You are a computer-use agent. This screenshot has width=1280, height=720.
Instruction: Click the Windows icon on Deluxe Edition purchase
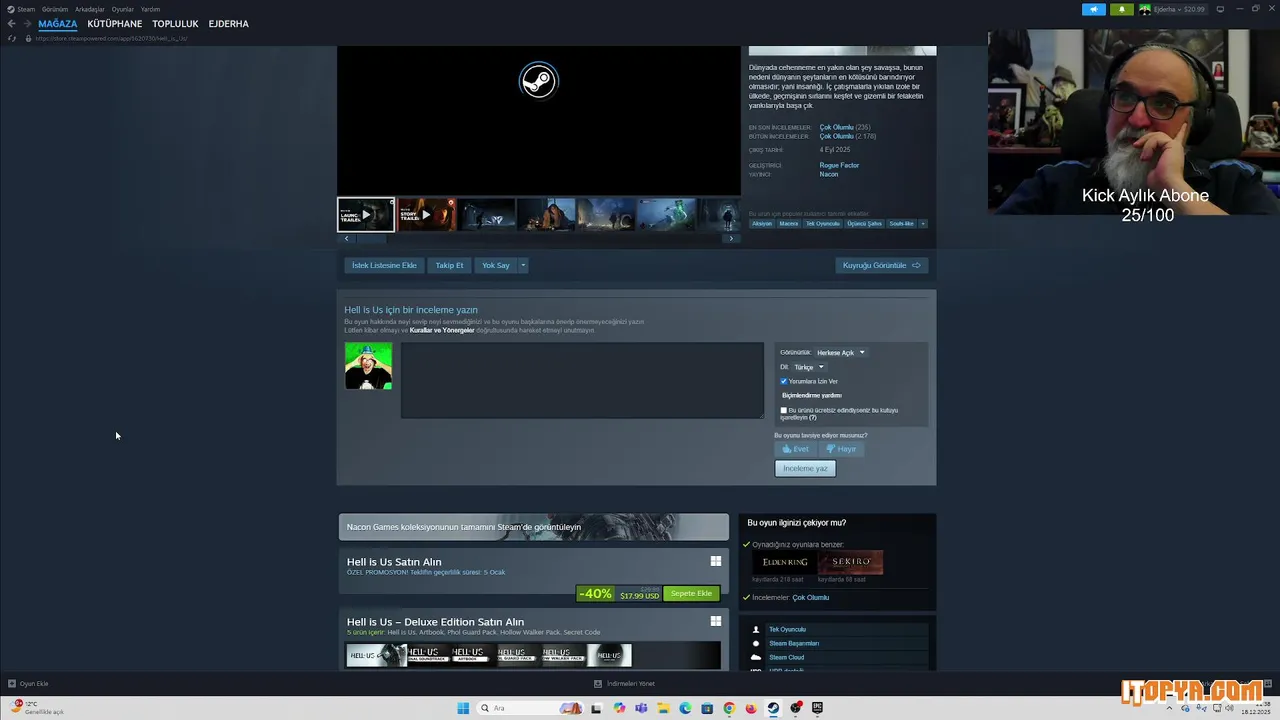716,621
